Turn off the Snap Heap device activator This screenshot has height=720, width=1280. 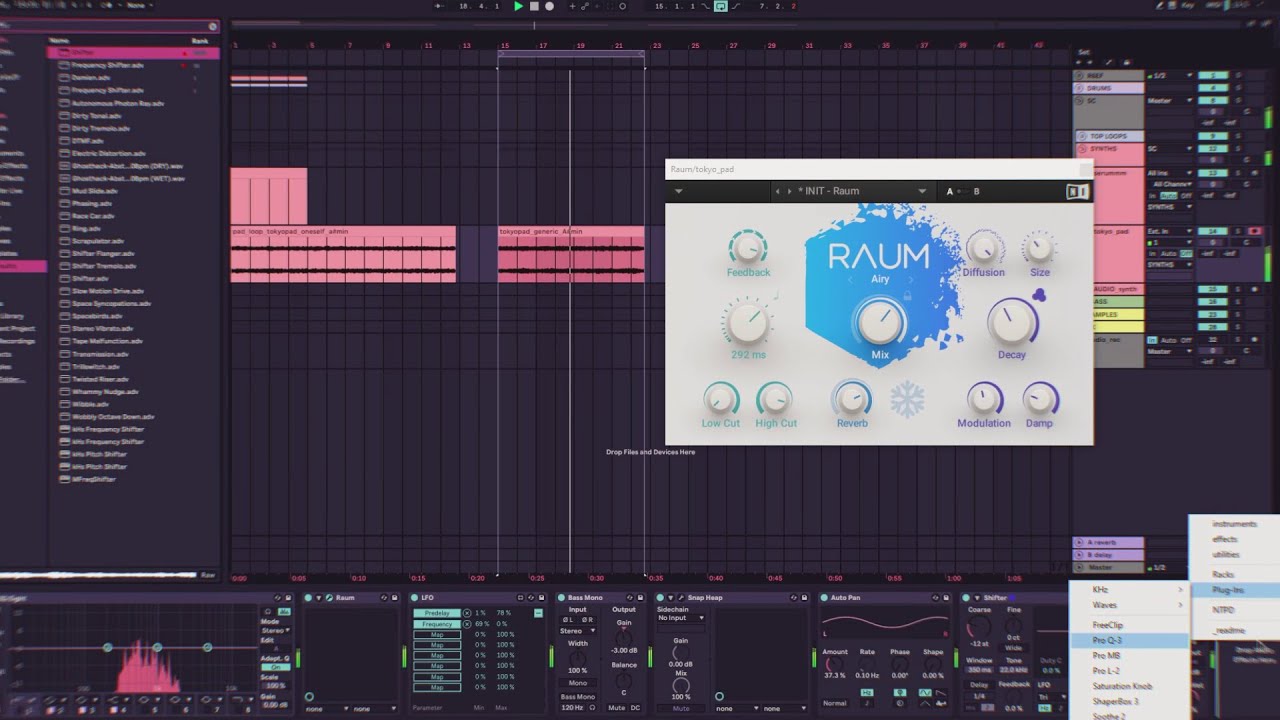pos(660,598)
